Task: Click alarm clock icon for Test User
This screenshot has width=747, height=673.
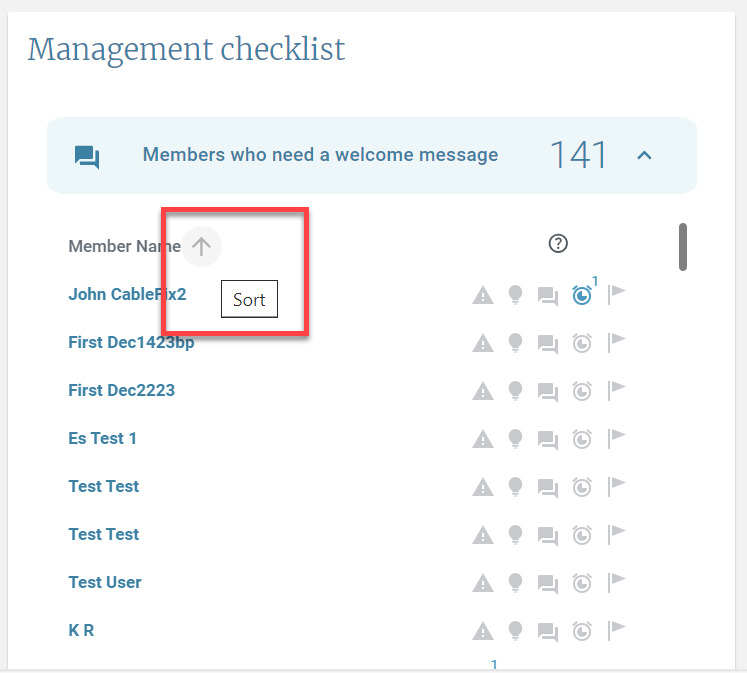Action: tap(581, 583)
